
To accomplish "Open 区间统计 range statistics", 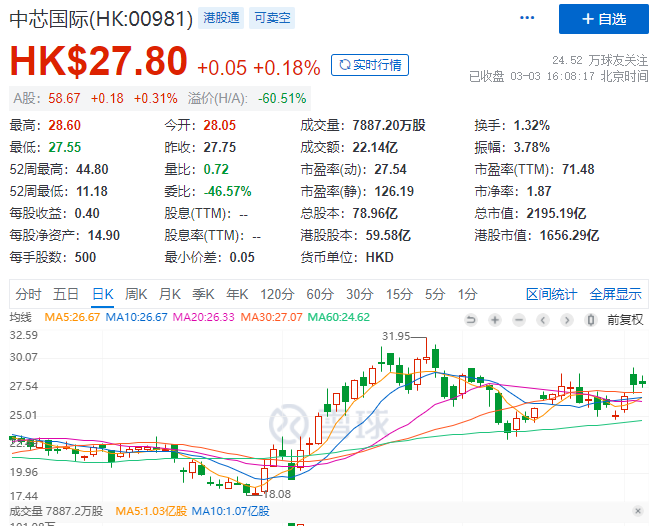I will click(552, 294).
